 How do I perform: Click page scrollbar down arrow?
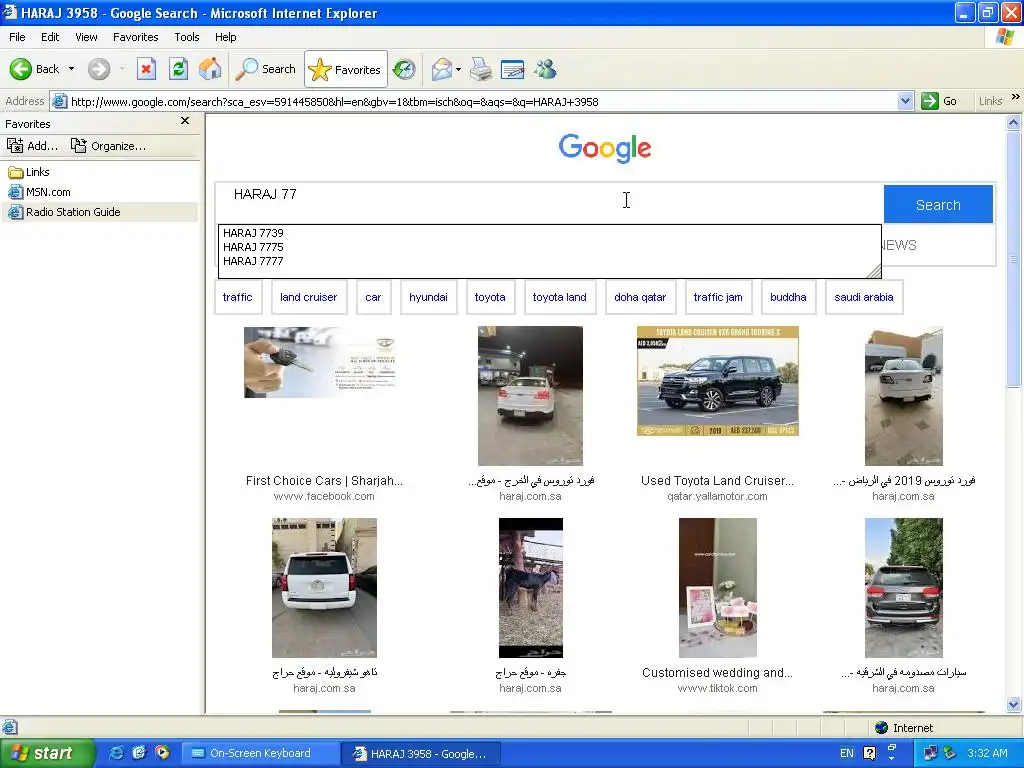[1014, 705]
